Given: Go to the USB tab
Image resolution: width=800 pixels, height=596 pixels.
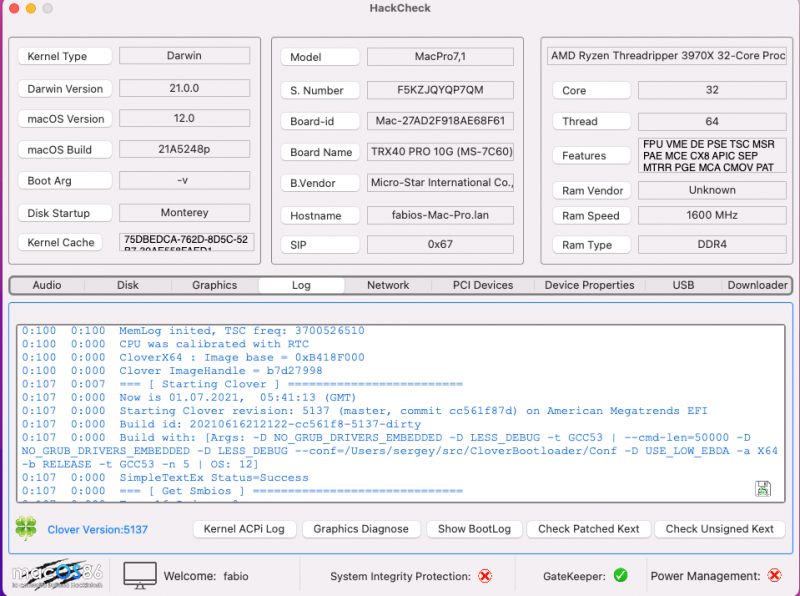Looking at the screenshot, I should click(x=683, y=285).
